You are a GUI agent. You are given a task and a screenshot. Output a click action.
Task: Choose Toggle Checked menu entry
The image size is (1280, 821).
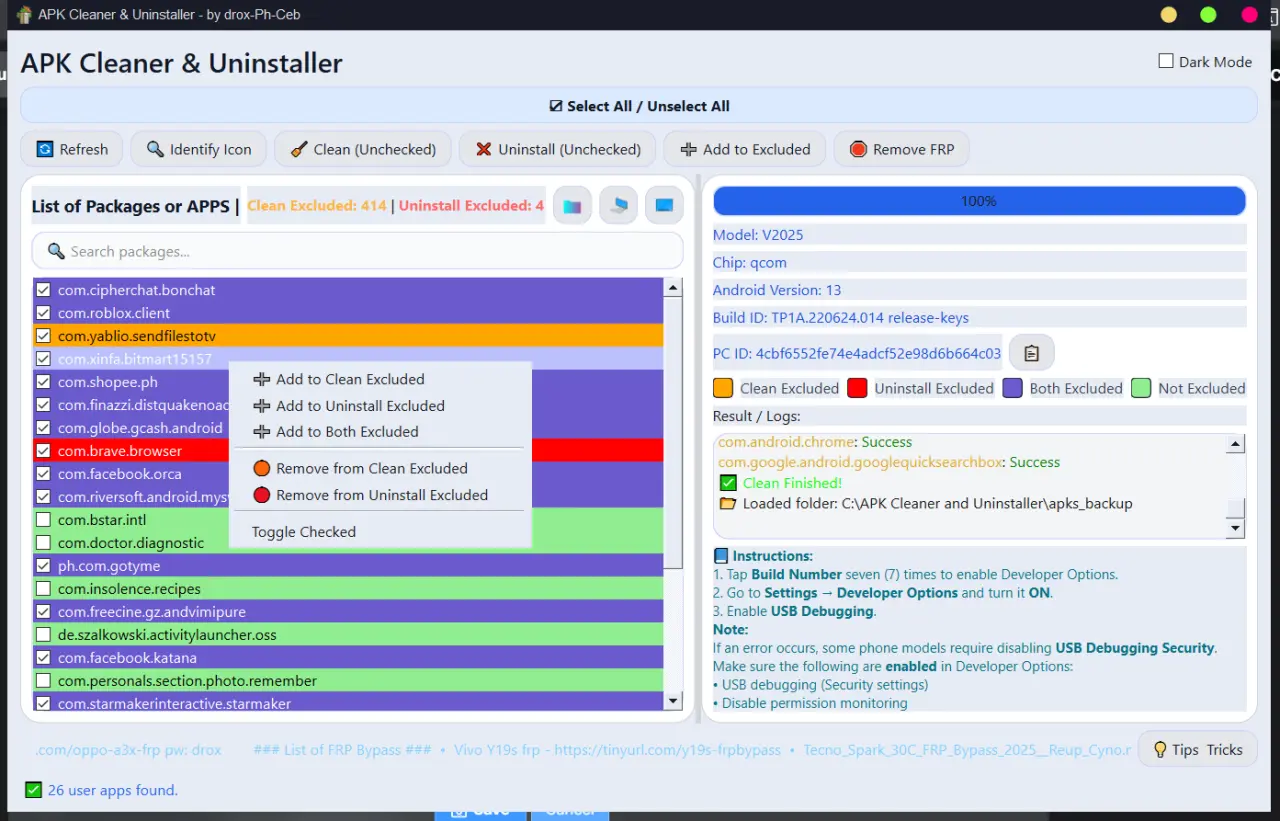(380, 532)
